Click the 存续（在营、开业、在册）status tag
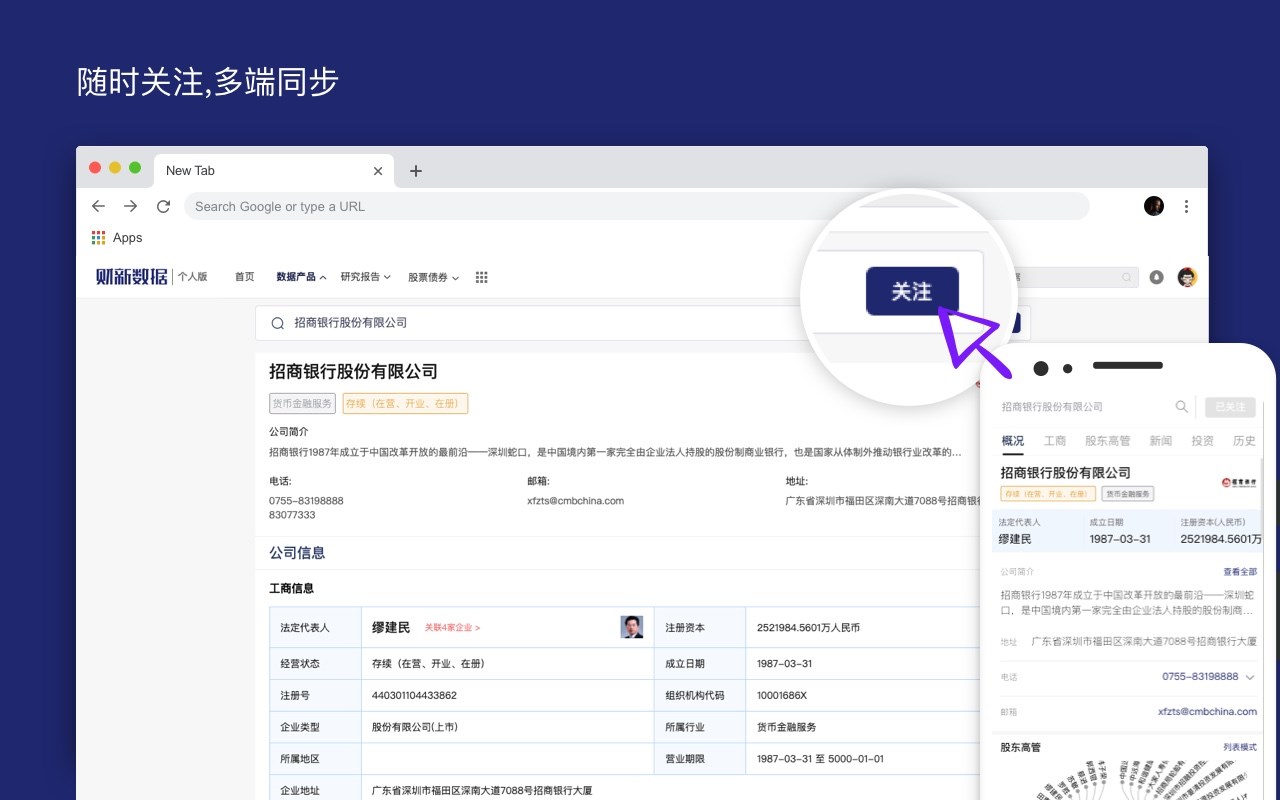This screenshot has height=800, width=1280. 405,404
